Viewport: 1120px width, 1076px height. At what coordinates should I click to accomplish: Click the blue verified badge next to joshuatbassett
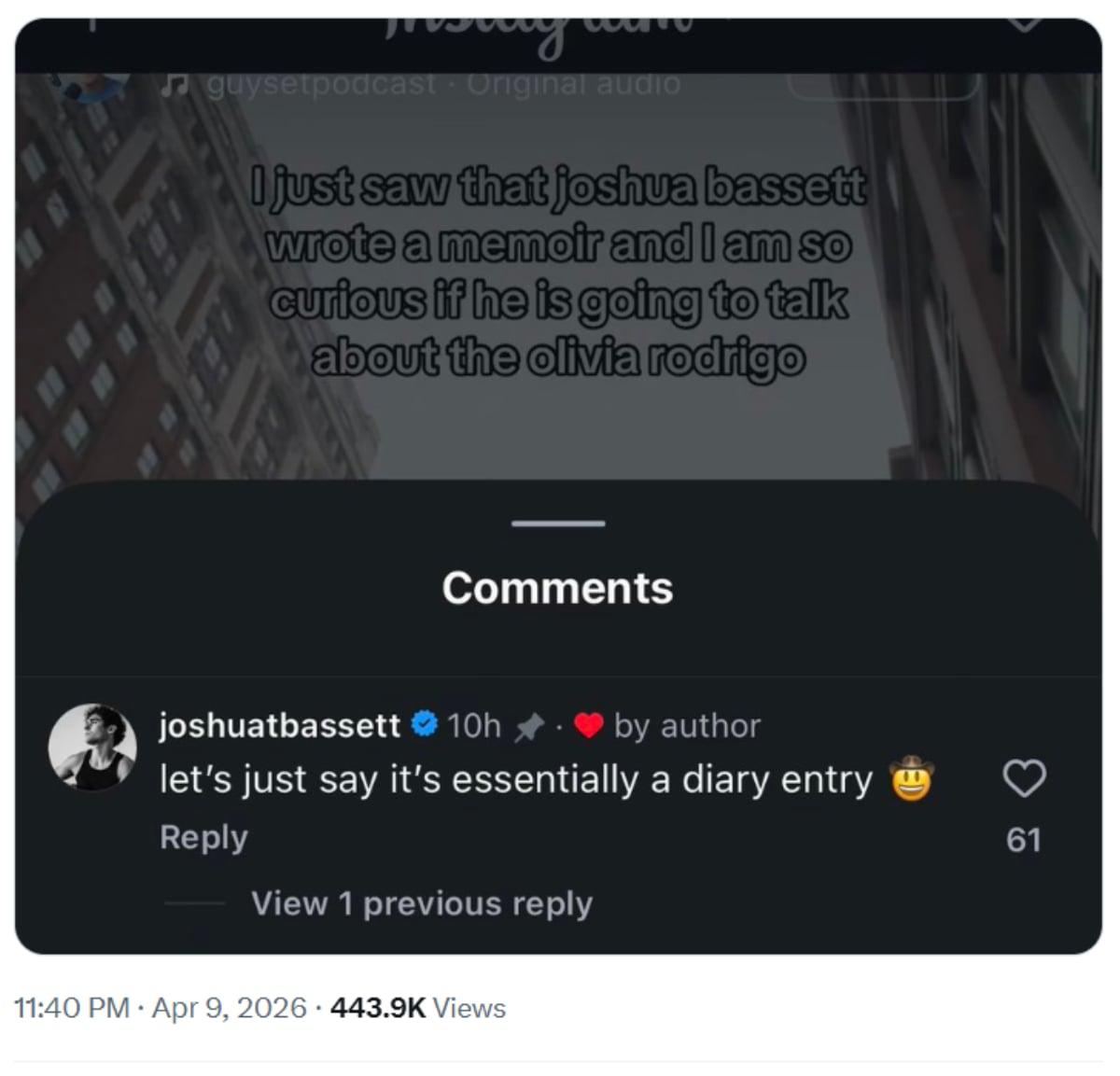pyautogui.click(x=424, y=725)
